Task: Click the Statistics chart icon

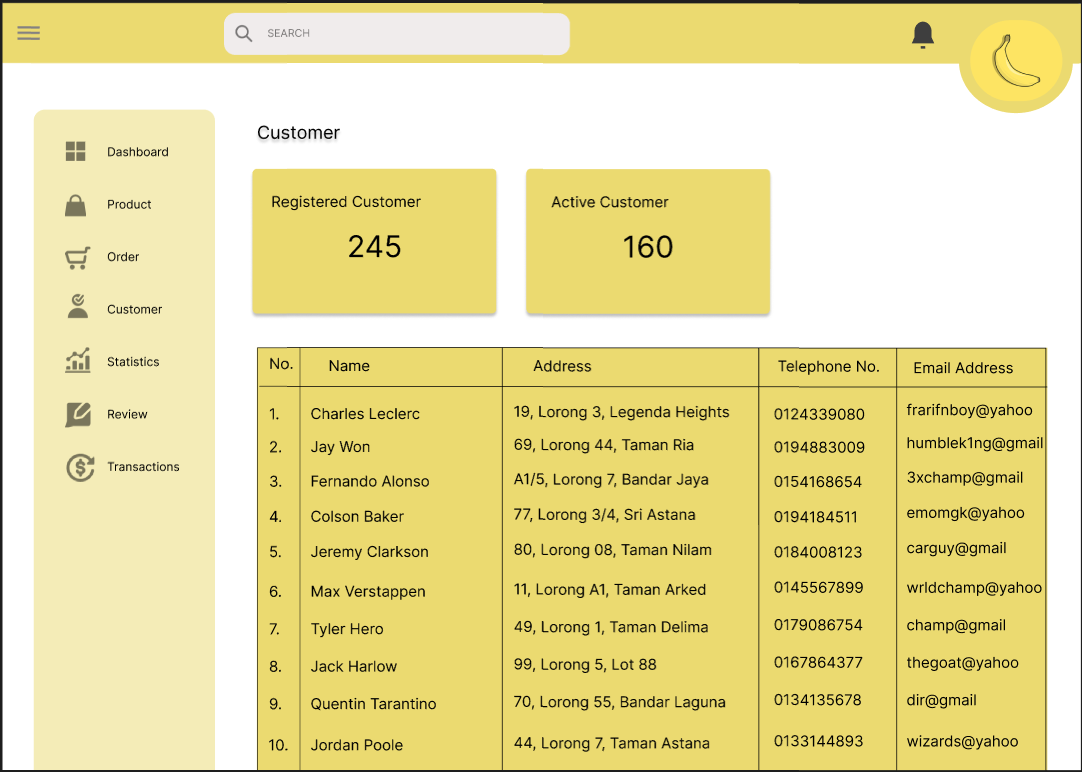Action: (x=77, y=361)
